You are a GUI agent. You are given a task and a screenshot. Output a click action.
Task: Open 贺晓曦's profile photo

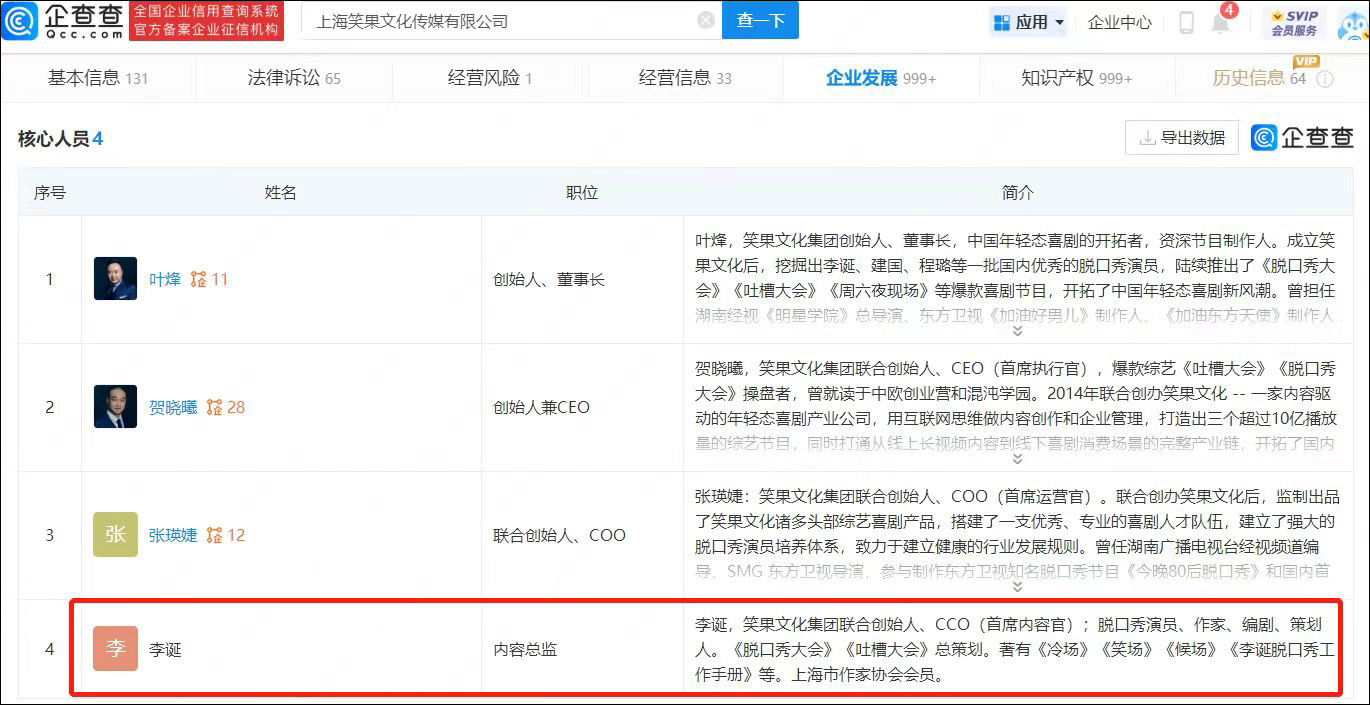point(115,407)
